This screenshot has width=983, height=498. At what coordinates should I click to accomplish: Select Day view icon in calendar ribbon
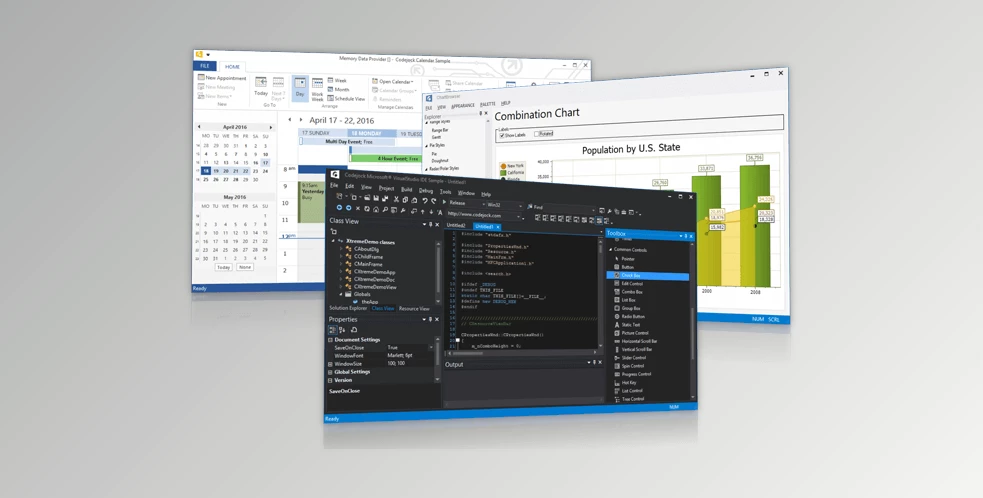tap(300, 83)
